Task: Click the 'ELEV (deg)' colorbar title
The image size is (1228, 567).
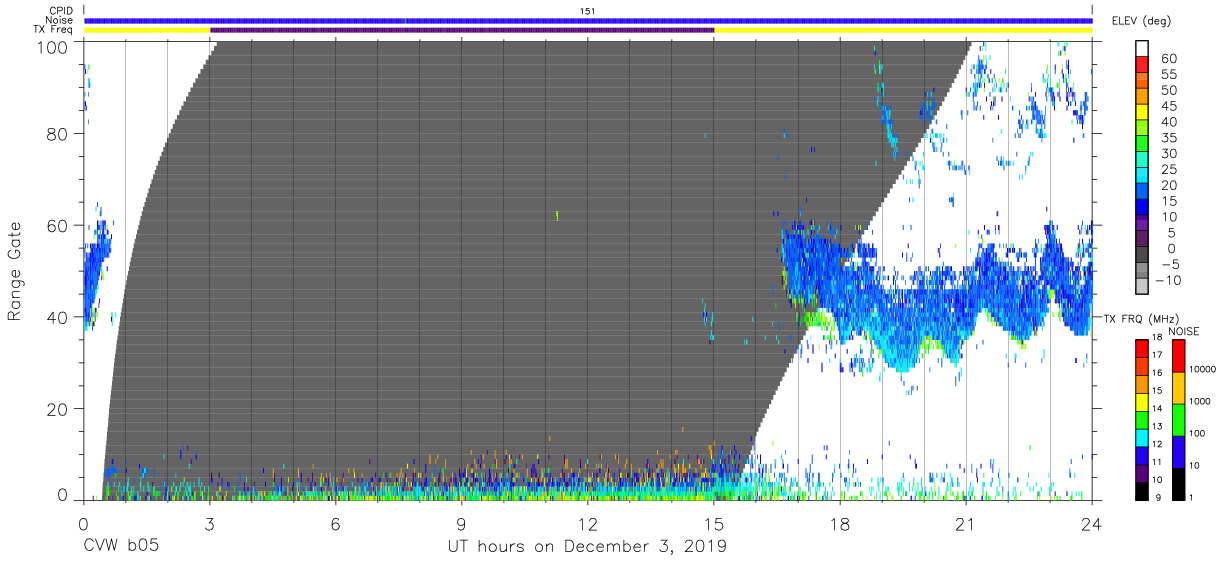Action: click(1142, 20)
